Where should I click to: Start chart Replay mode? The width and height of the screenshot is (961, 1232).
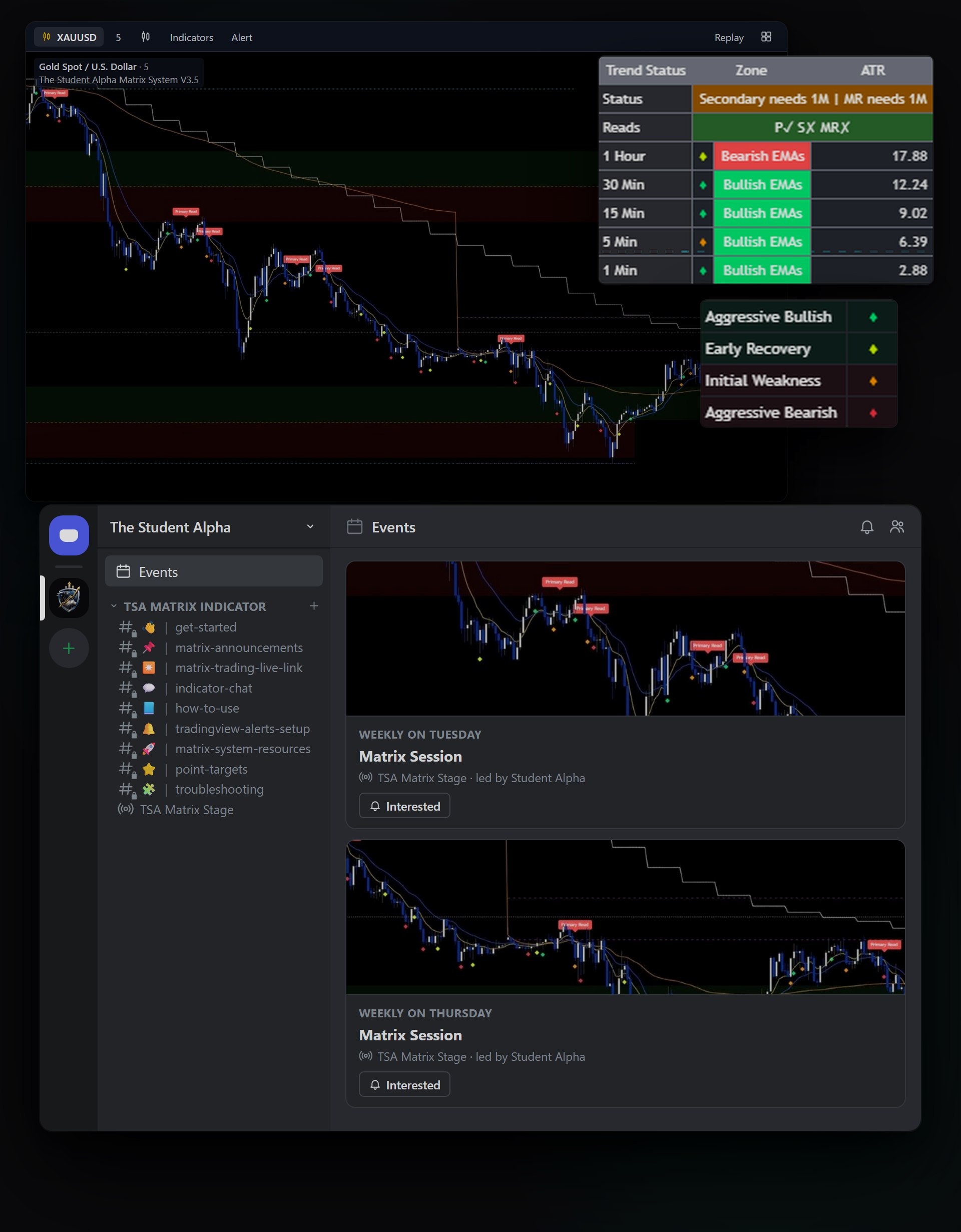coord(729,37)
